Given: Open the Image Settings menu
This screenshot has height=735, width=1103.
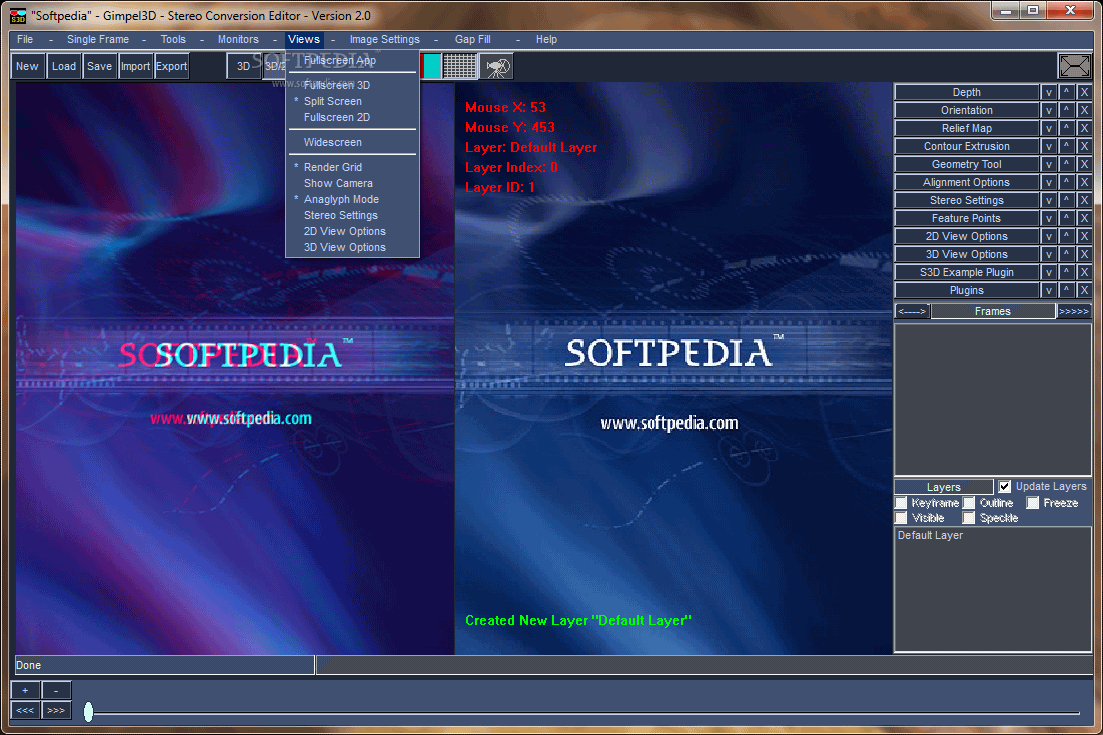Looking at the screenshot, I should click(385, 39).
